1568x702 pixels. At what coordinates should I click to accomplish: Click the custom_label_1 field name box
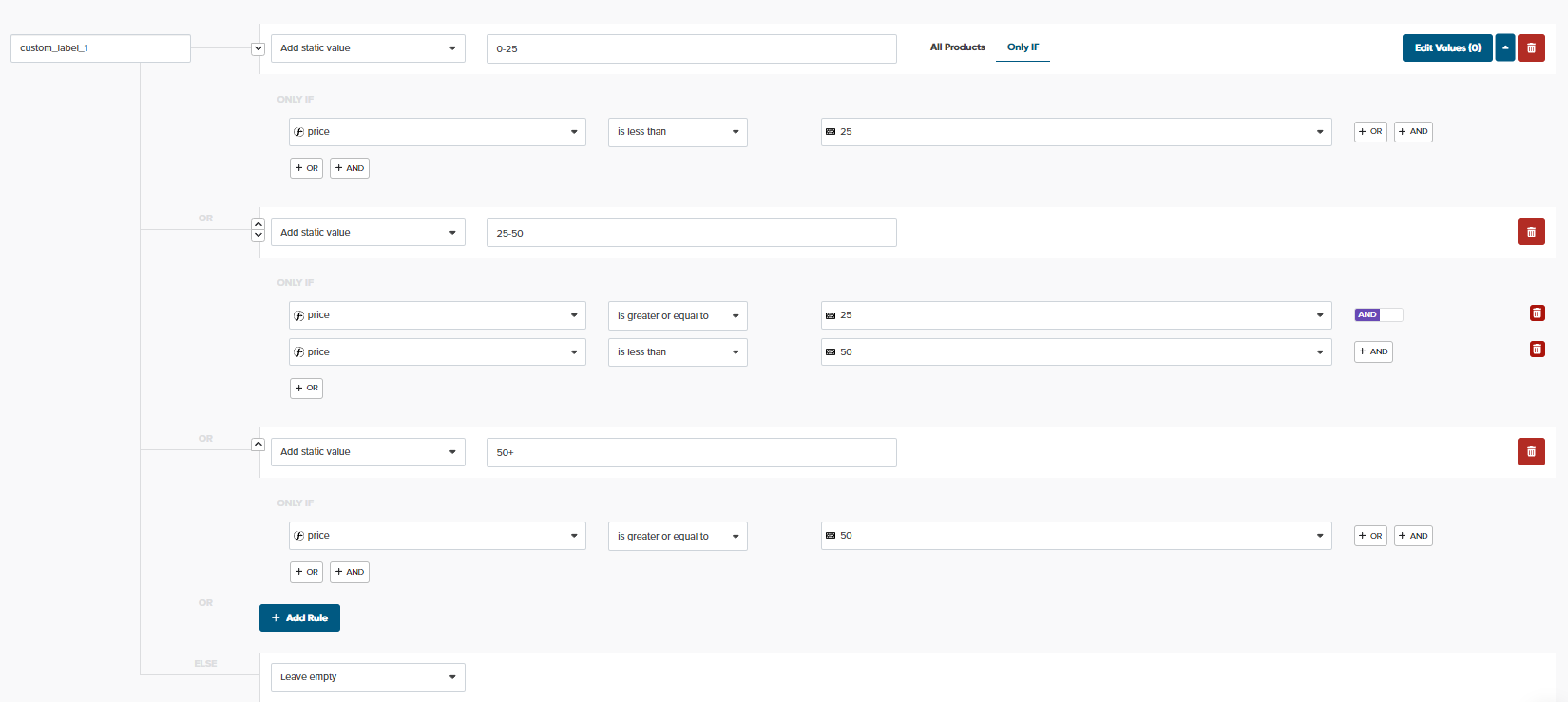click(101, 48)
